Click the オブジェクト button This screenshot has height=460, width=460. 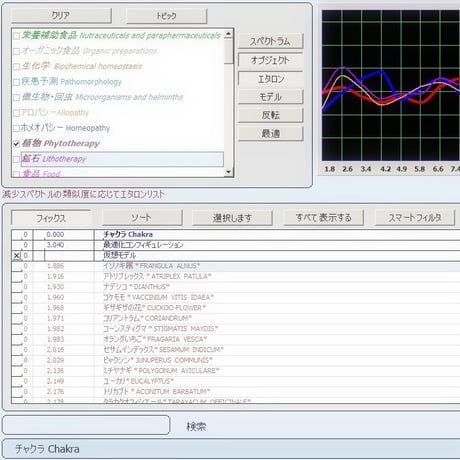point(270,60)
